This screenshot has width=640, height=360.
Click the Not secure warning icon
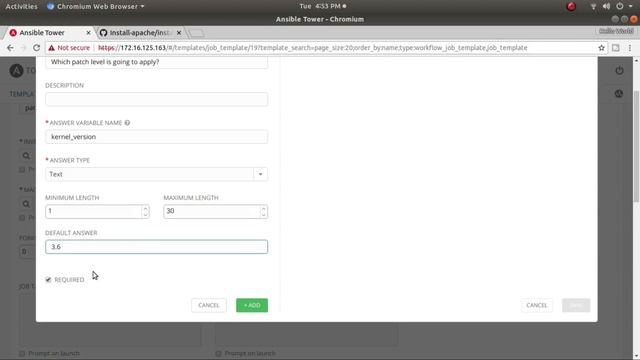coord(51,48)
